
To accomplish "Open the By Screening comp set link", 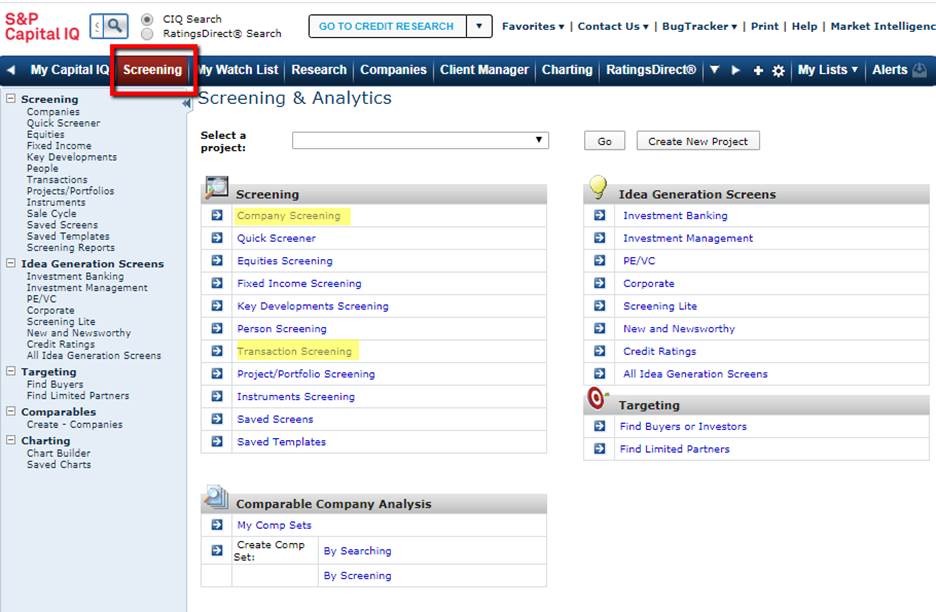I will (358, 576).
